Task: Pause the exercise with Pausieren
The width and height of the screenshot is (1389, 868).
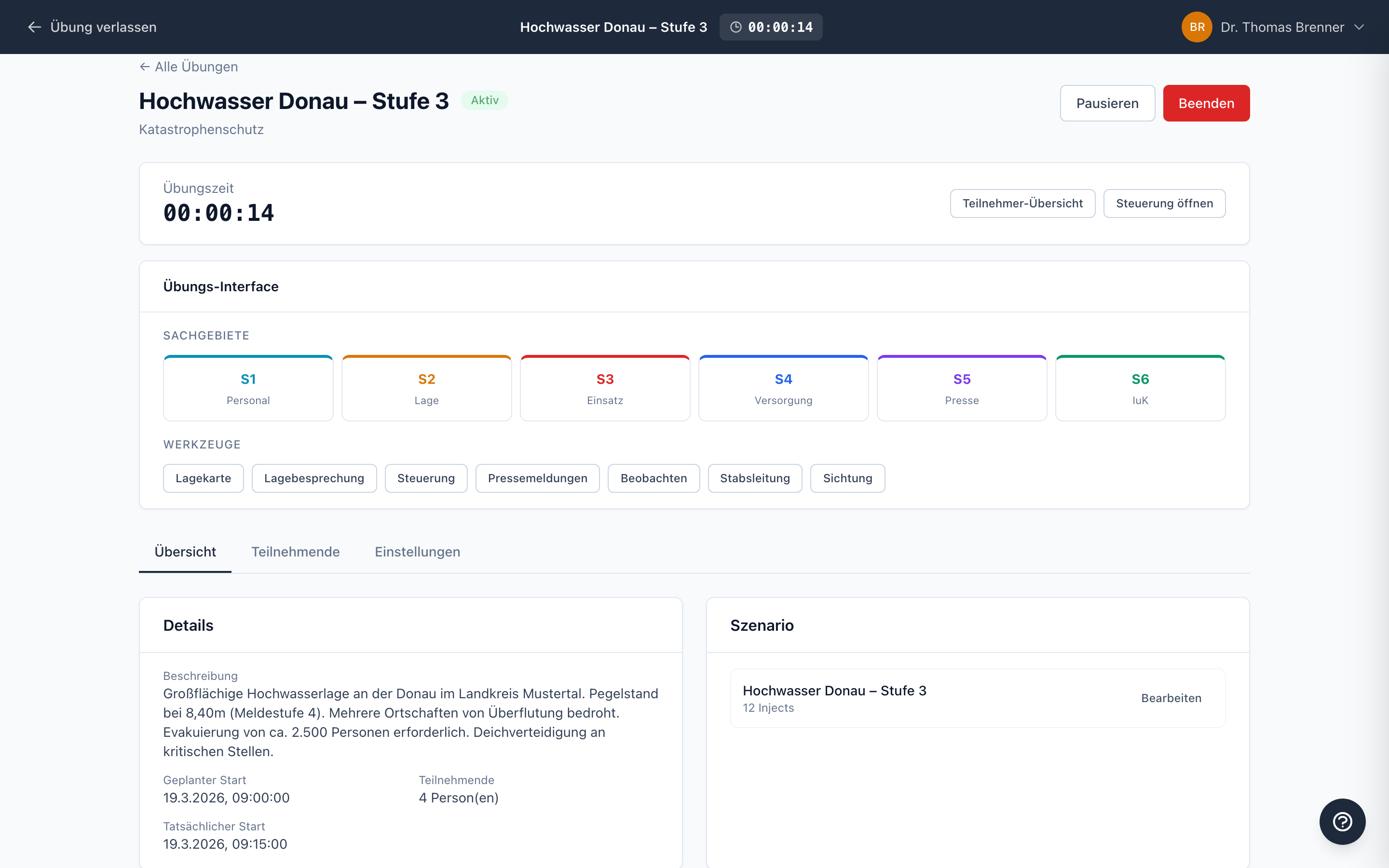Action: [x=1106, y=103]
